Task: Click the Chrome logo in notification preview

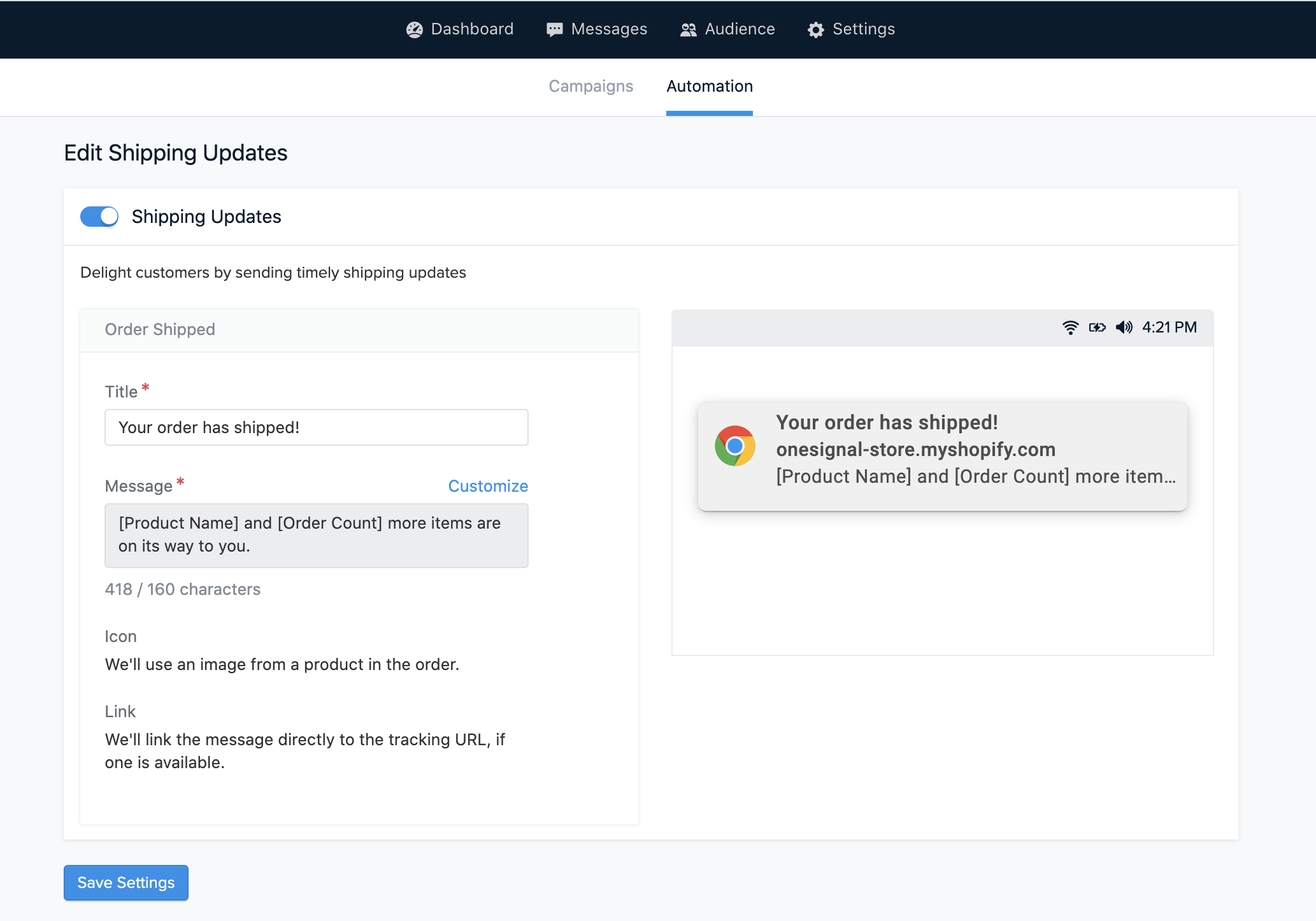Action: coord(734,446)
